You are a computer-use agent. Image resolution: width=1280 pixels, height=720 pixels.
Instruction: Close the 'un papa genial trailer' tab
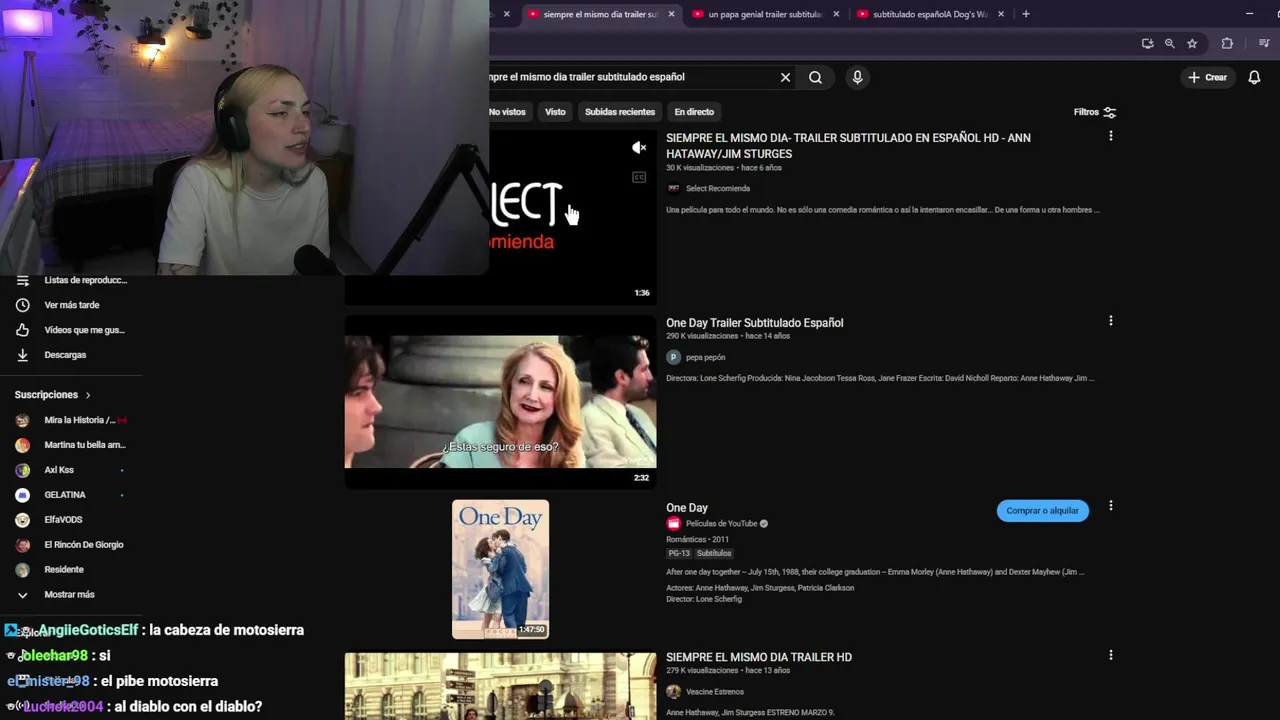[836, 14]
